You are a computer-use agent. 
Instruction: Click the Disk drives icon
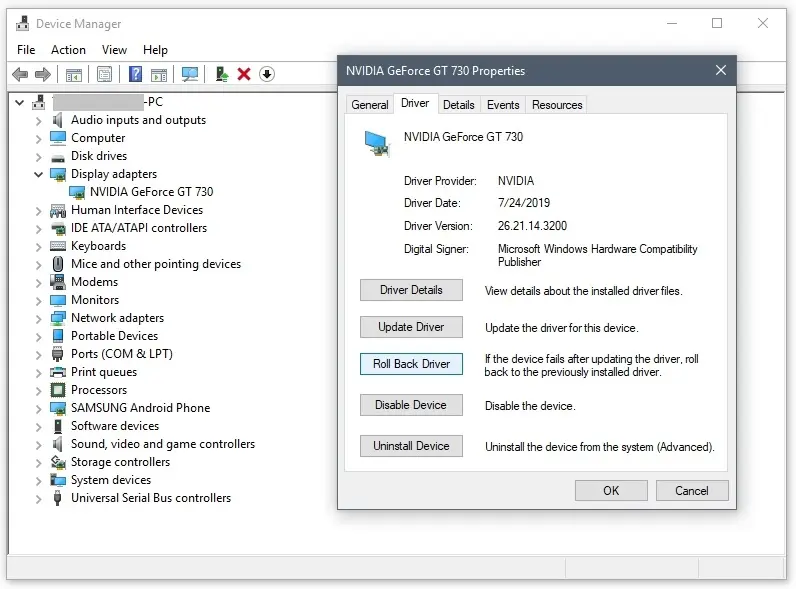(58, 157)
